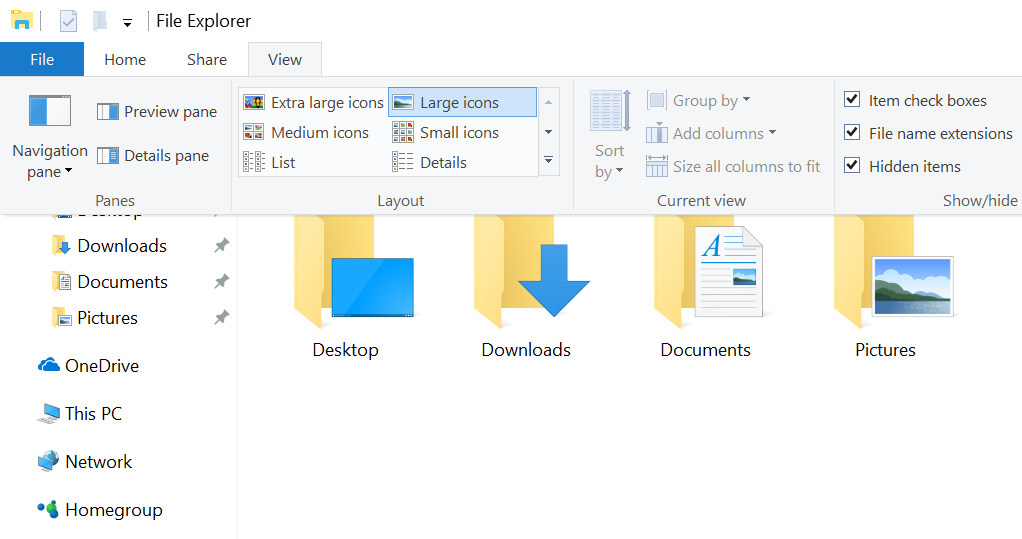Switch to the Share tab
This screenshot has width=1022, height=539.
pos(207,59)
